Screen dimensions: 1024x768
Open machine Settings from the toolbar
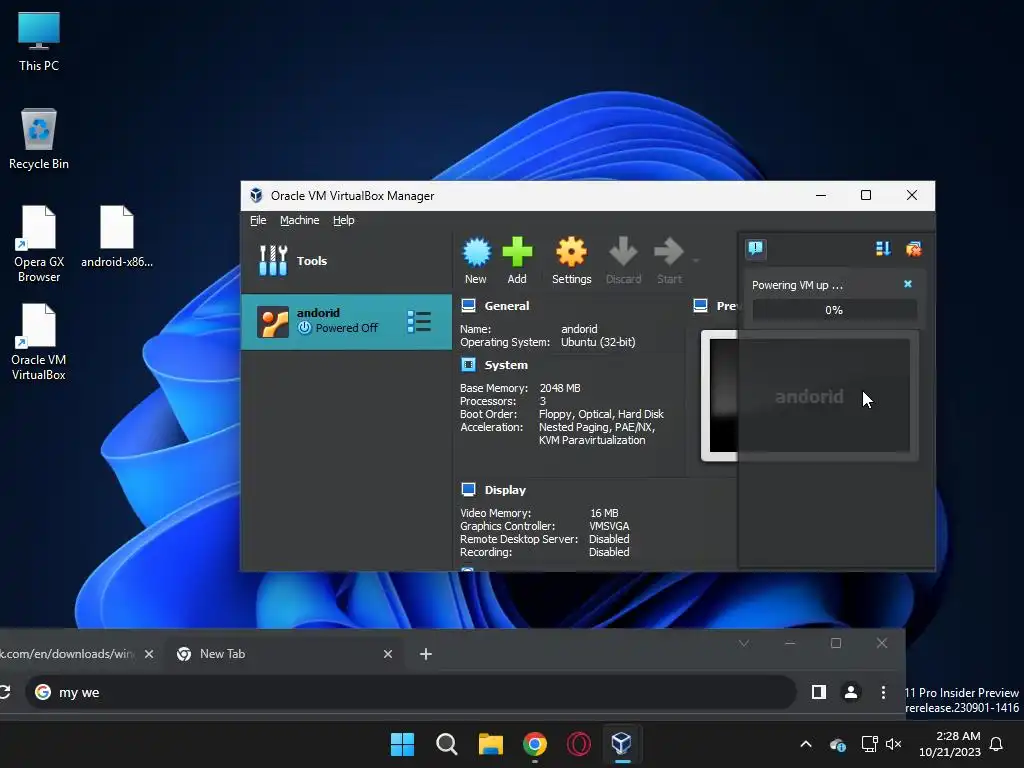click(571, 260)
